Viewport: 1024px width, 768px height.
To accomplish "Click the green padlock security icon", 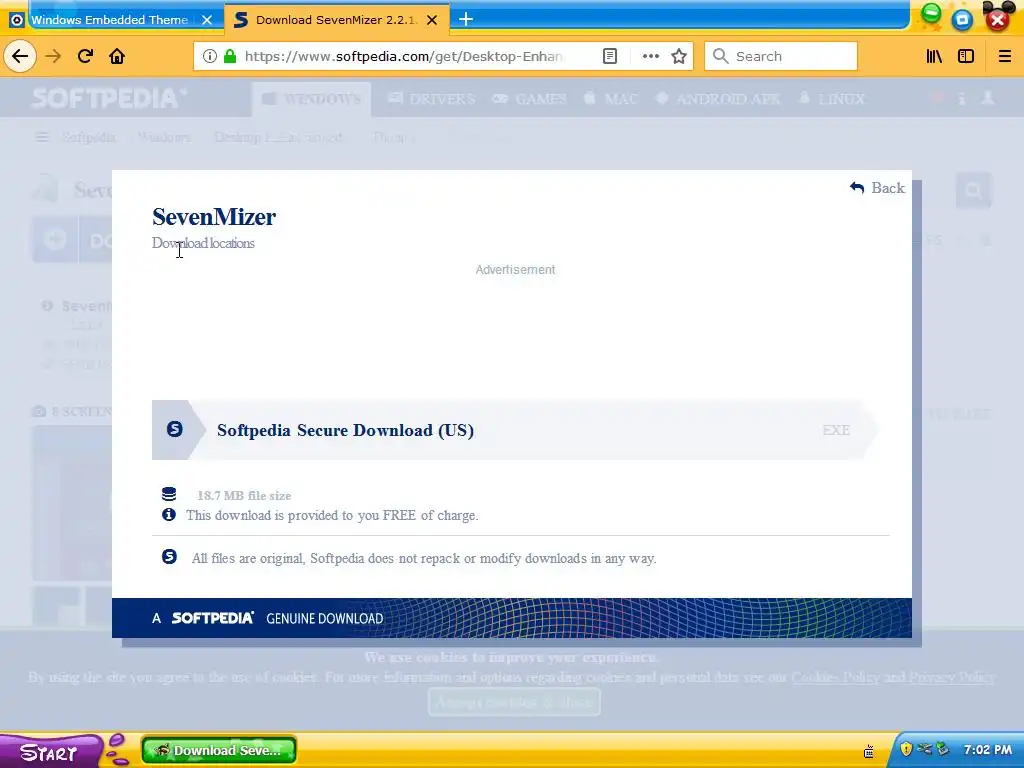I will coord(229,56).
